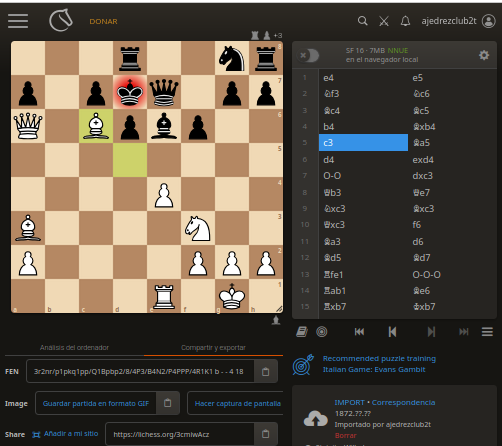Image resolution: width=502 pixels, height=446 pixels.
Task: Open the opening explorer book icon
Action: pos(302,332)
